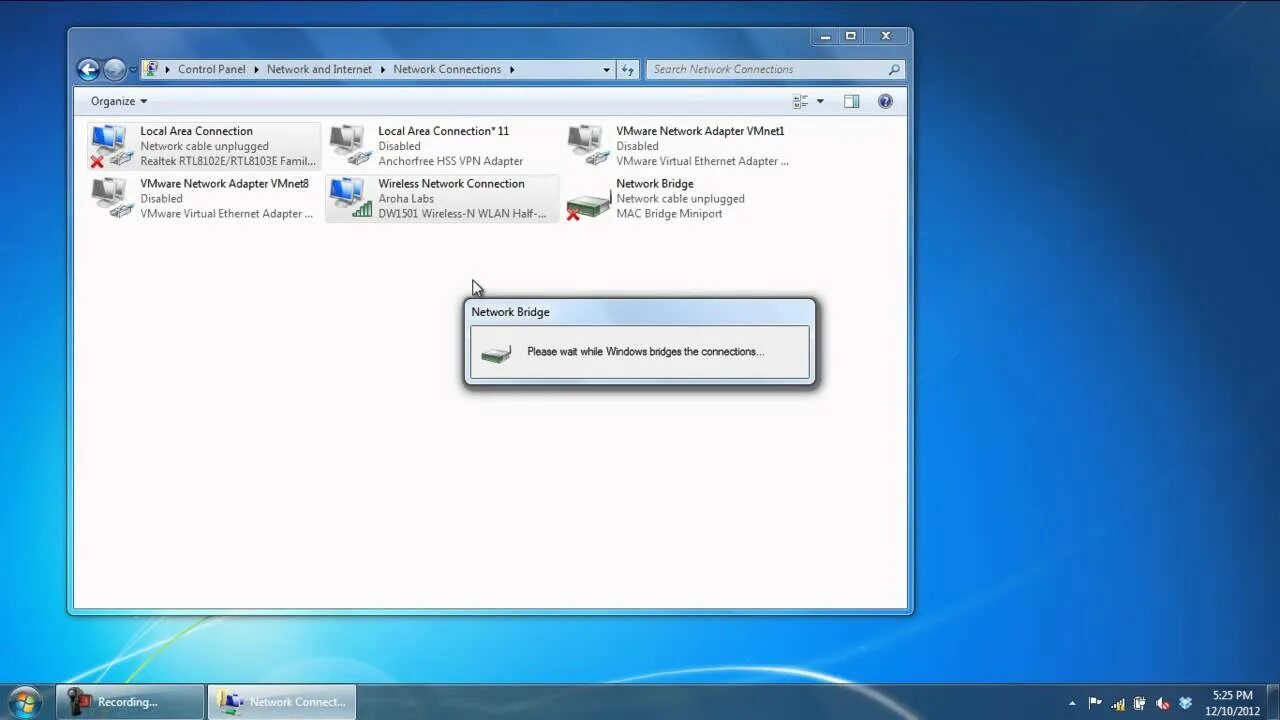
Task: Open the Change view dropdown arrow
Action: click(x=820, y=101)
